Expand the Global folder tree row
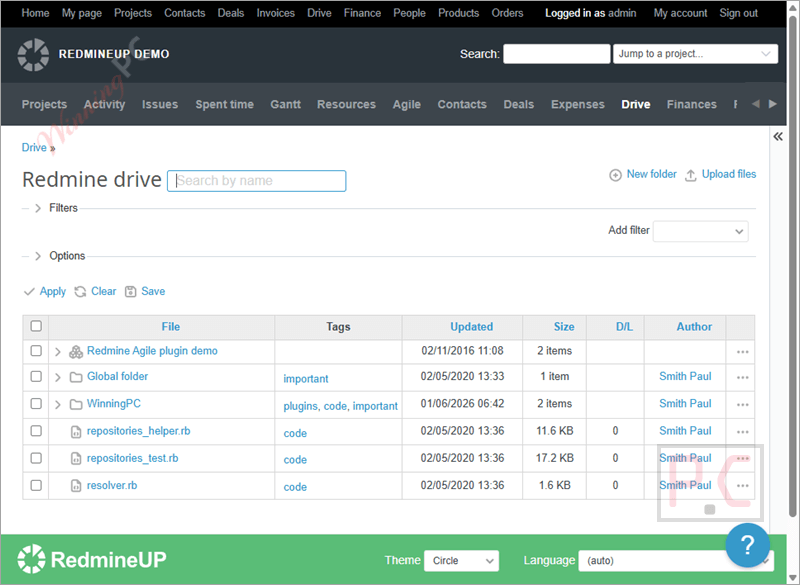 pyautogui.click(x=58, y=377)
